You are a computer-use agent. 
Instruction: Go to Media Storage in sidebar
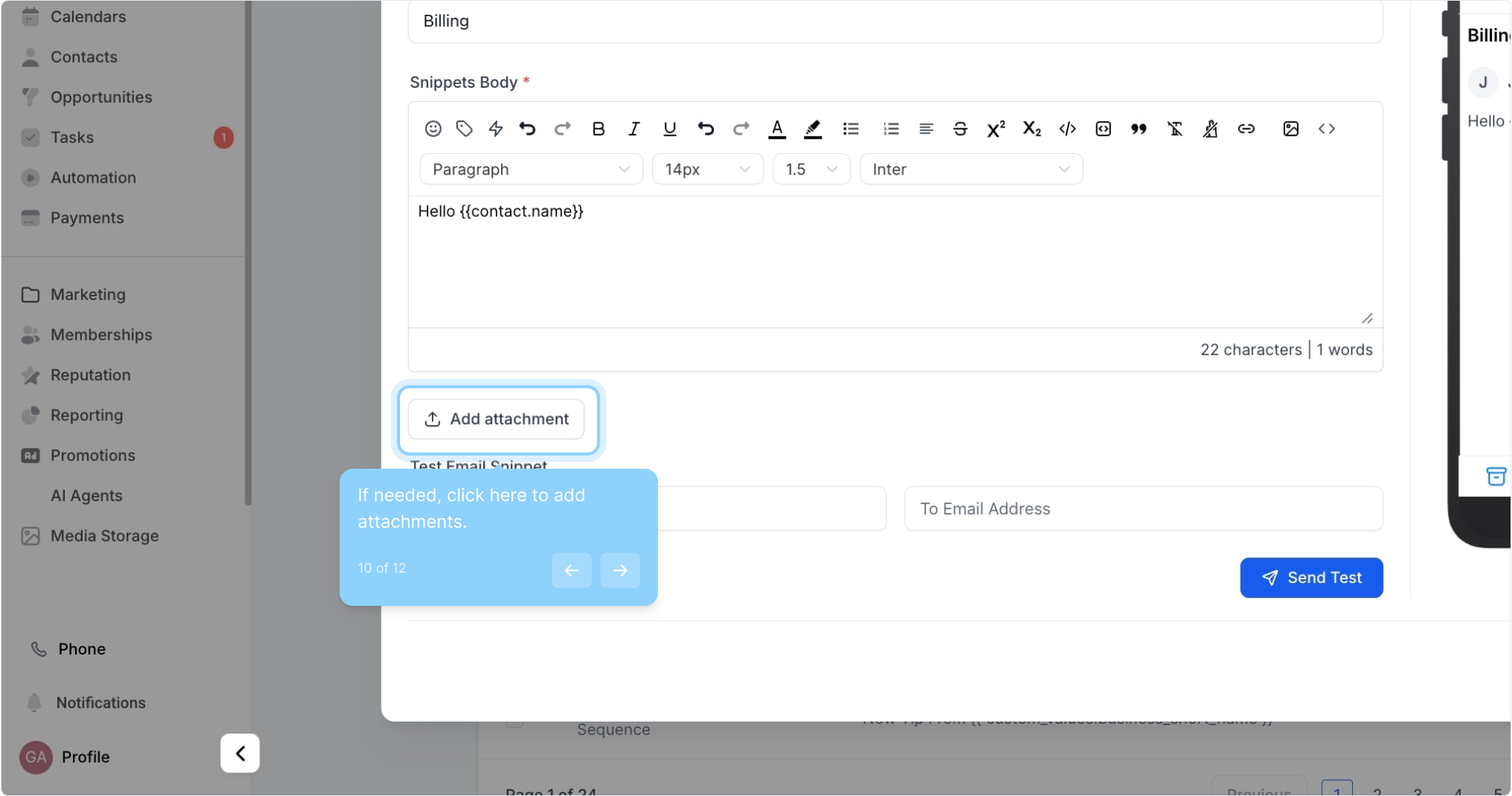point(104,536)
